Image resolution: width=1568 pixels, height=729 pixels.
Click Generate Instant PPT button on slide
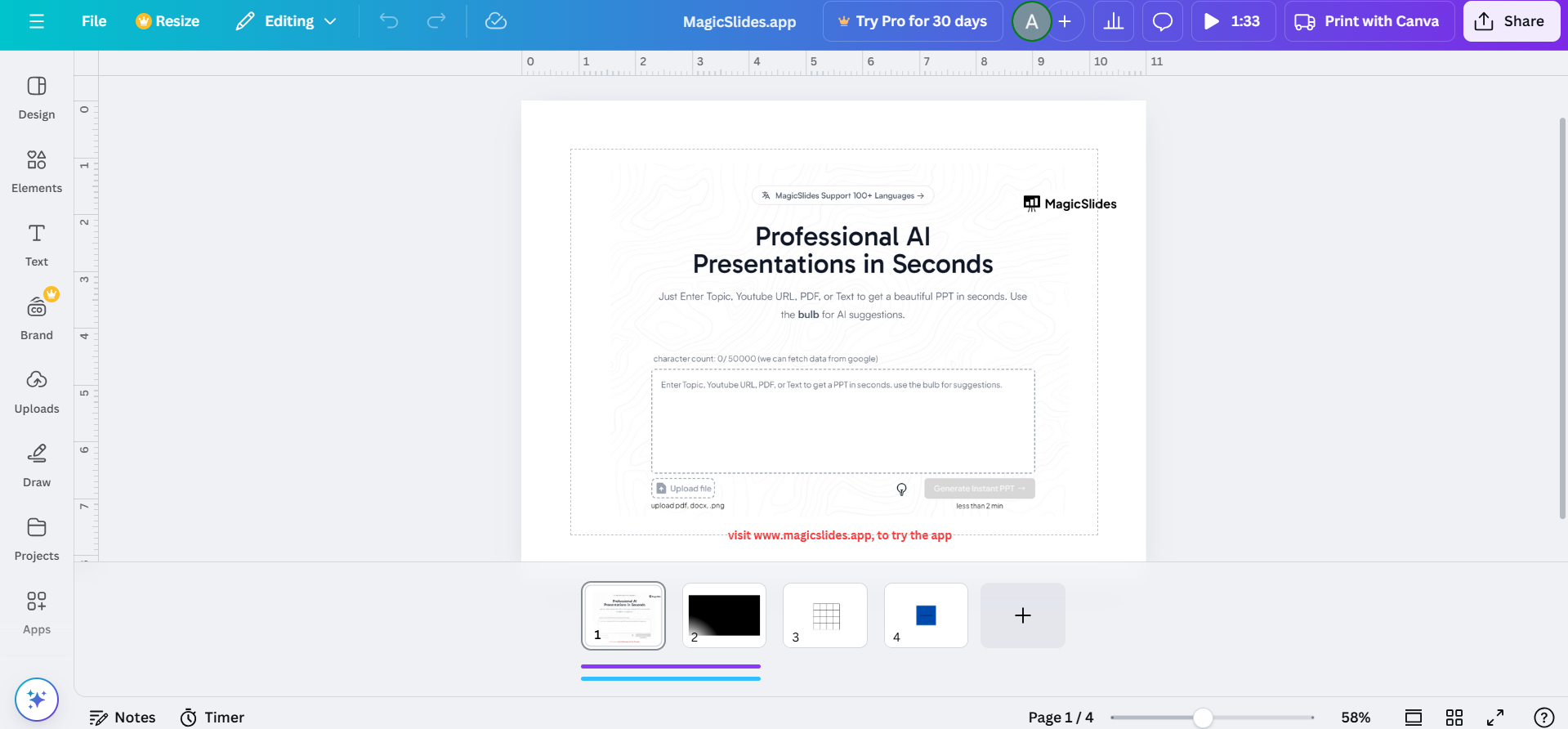(980, 488)
